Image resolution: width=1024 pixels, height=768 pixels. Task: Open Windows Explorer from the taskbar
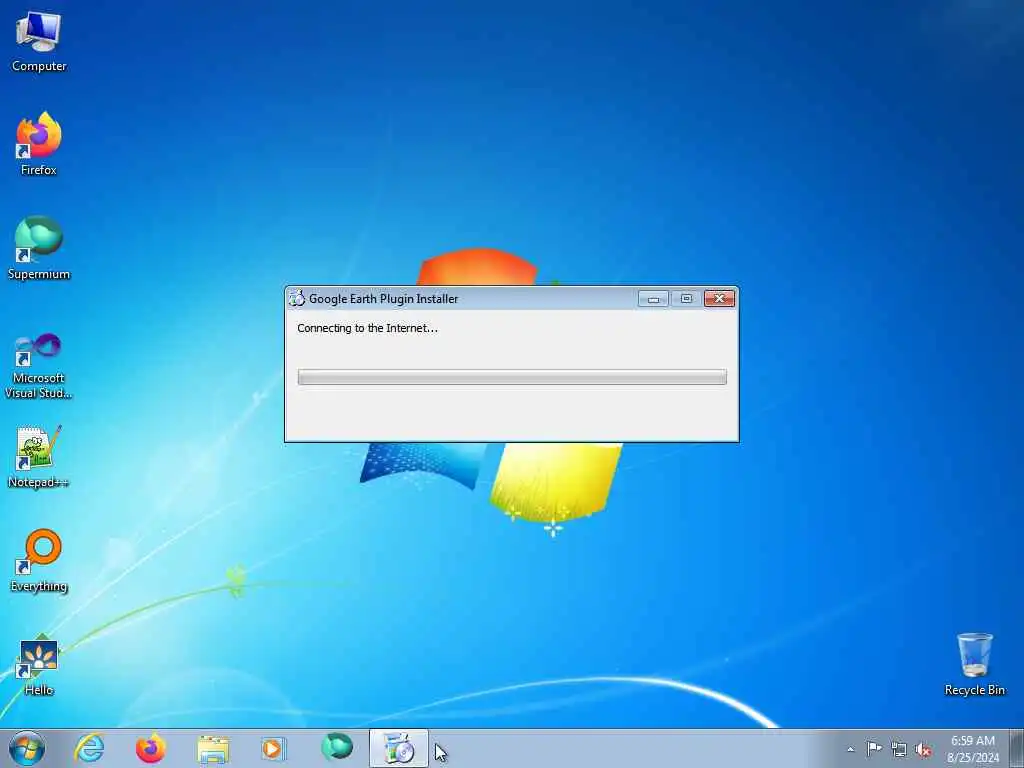[213, 748]
